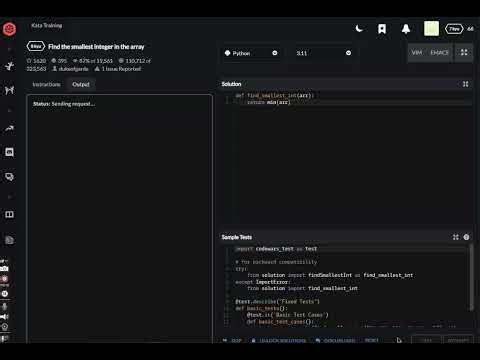Open the bookmarks icon in header
Viewport: 480px width, 360px height.
(382, 29)
